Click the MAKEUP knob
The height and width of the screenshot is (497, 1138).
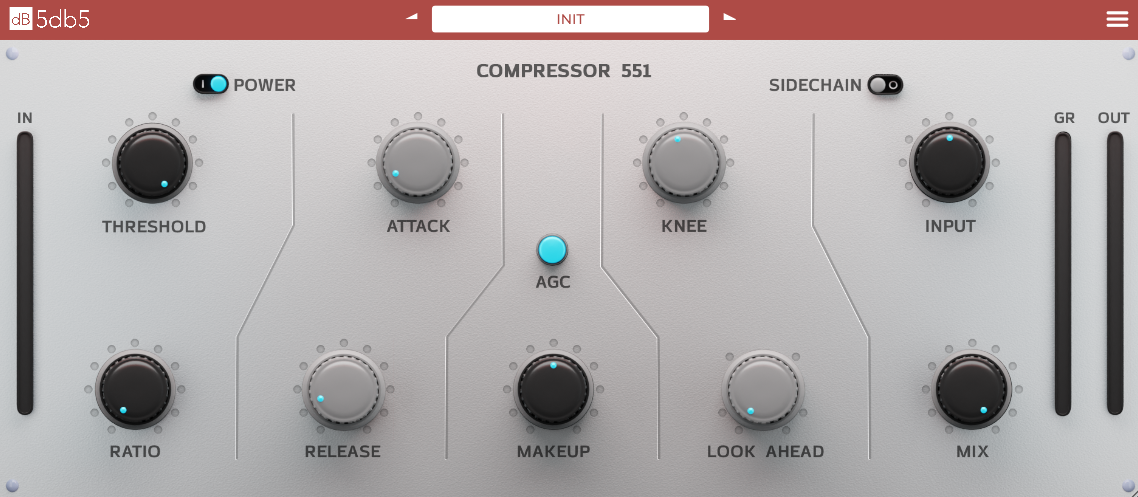point(553,390)
